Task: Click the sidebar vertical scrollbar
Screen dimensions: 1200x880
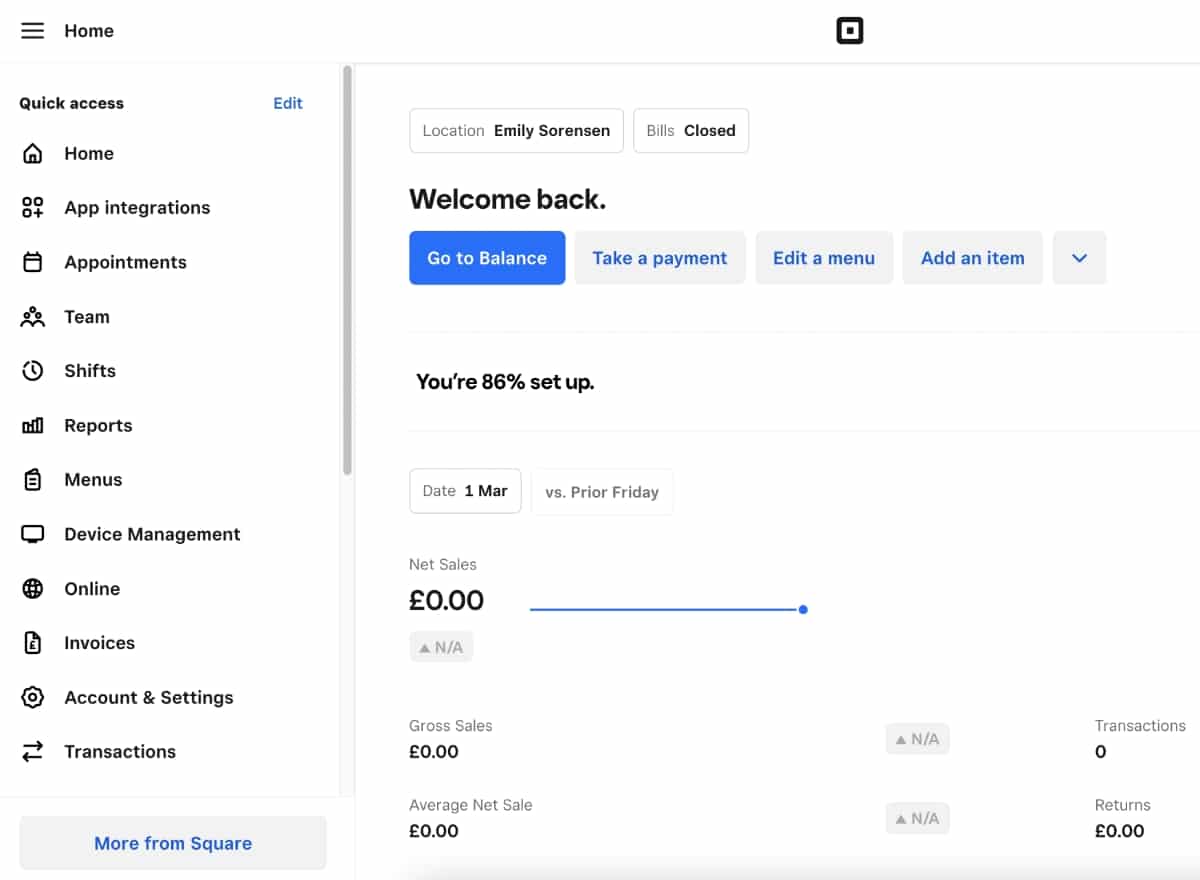Action: pos(347,270)
